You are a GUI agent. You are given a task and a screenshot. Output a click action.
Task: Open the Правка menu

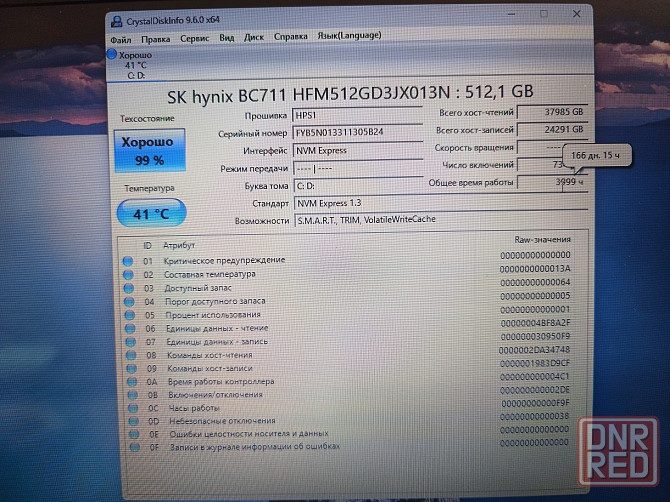coord(156,39)
